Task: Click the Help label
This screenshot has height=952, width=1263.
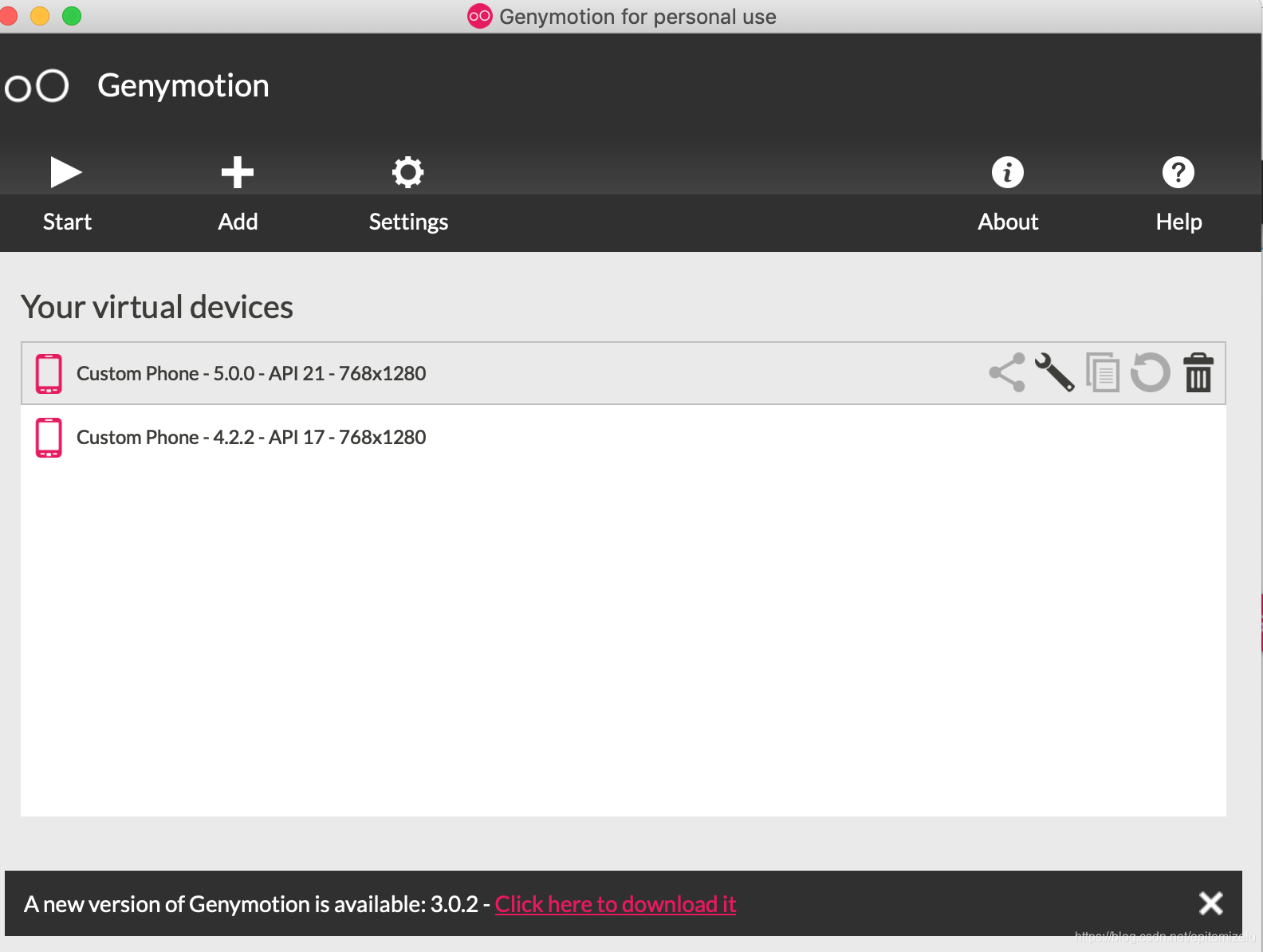Action: [x=1178, y=222]
